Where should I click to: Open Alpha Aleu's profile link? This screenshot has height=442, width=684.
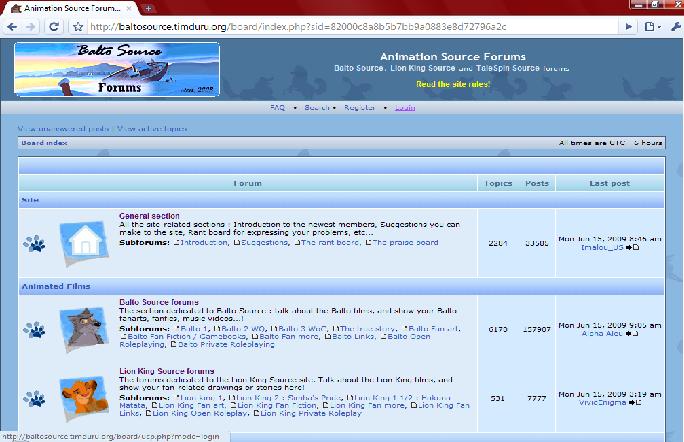(602, 333)
